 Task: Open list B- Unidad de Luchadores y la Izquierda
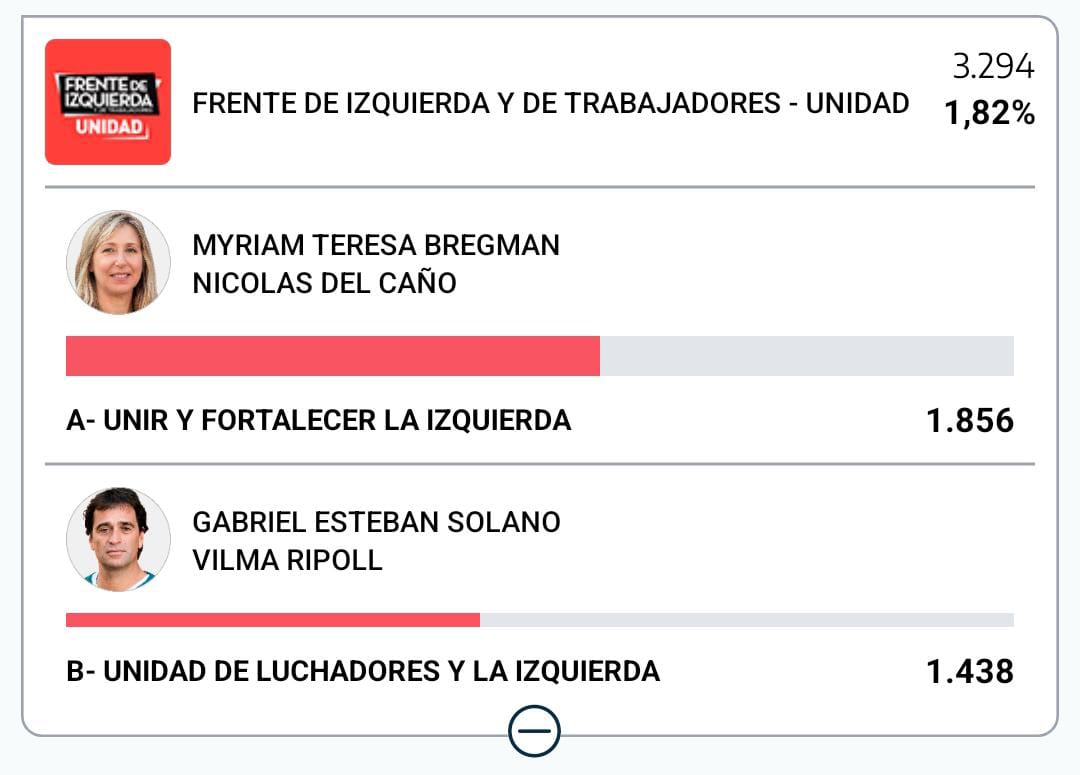(362, 671)
